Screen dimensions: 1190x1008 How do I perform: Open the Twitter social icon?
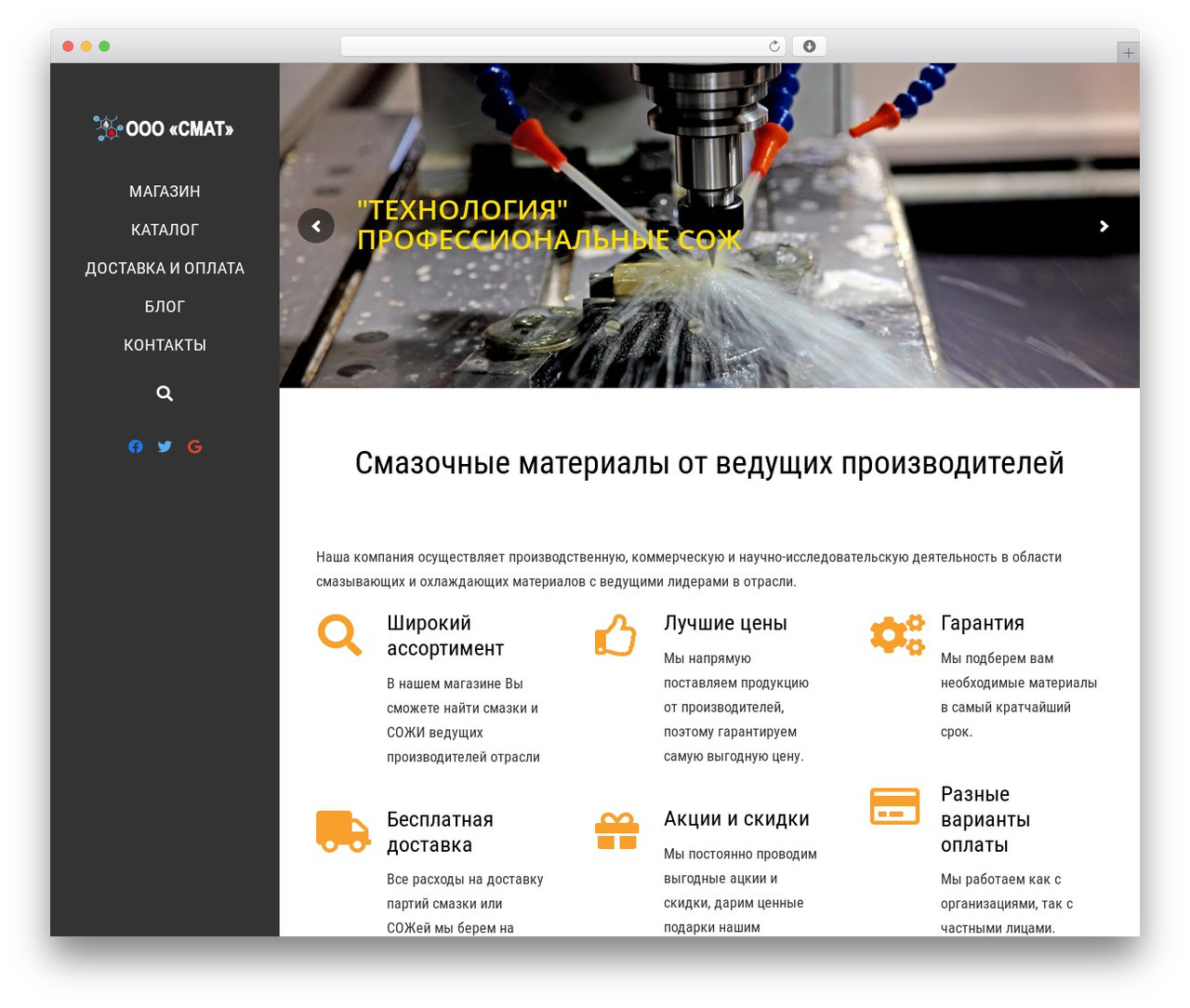click(165, 446)
